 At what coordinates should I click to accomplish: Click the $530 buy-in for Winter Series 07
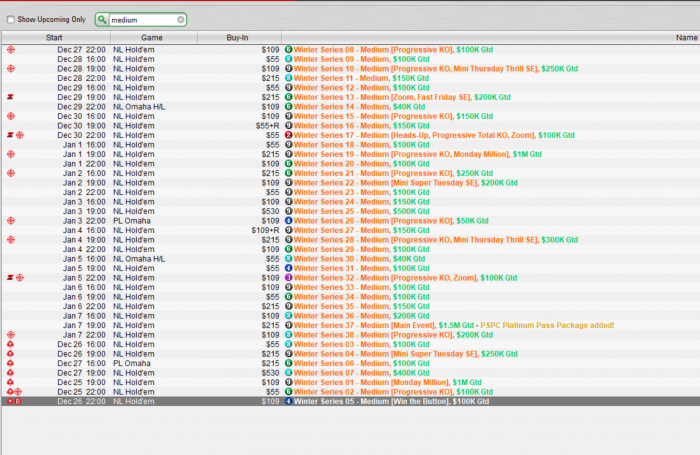pyautogui.click(x=271, y=373)
